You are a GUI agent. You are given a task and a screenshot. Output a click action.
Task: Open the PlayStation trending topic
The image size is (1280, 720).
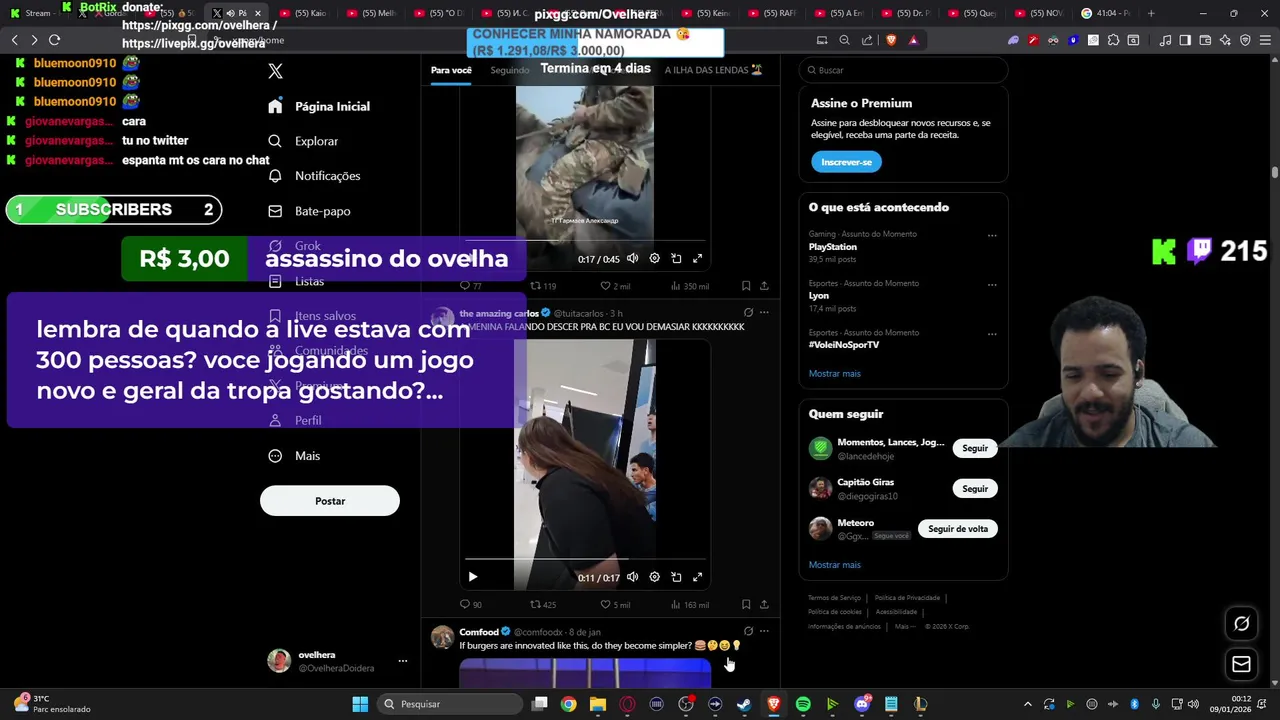pos(832,247)
